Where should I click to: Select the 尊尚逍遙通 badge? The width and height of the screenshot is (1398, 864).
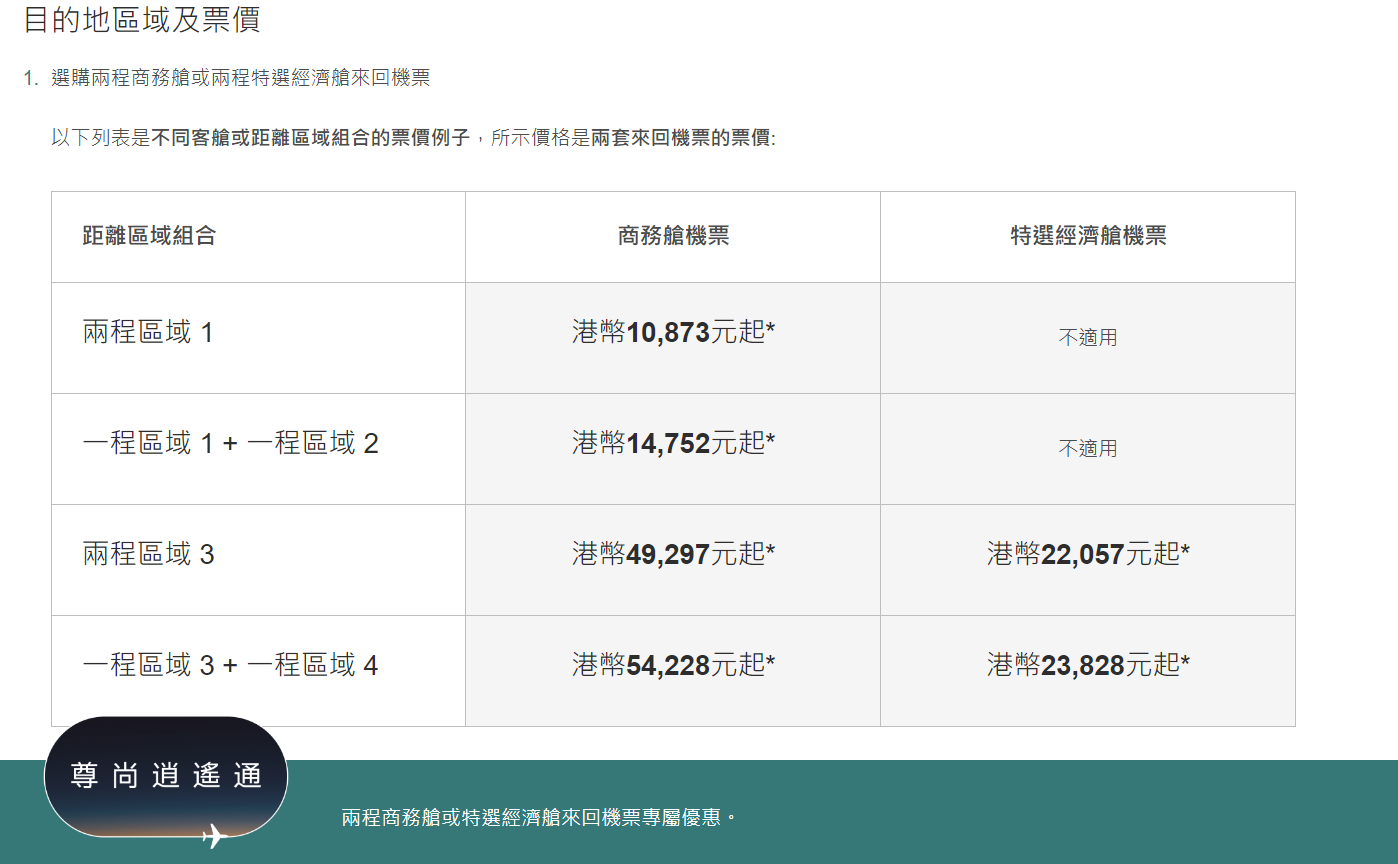166,775
